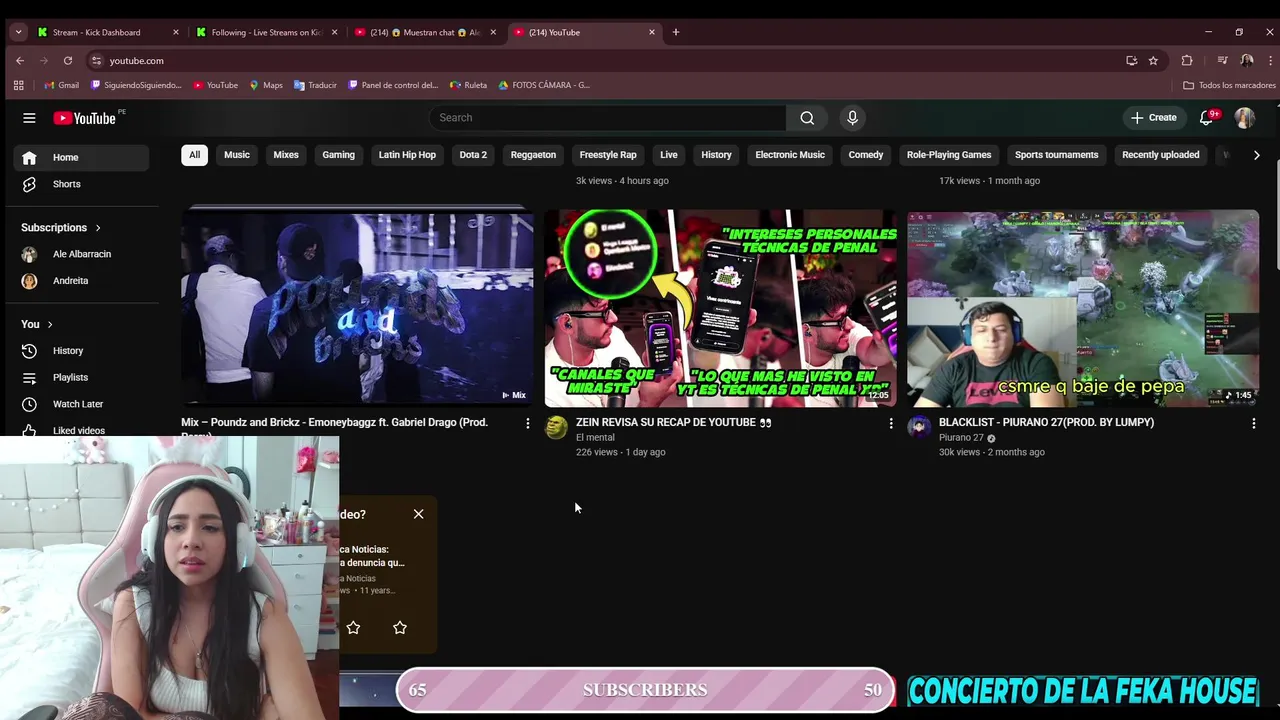Open the account avatar menu
1280x720 pixels.
pyautogui.click(x=1244, y=118)
